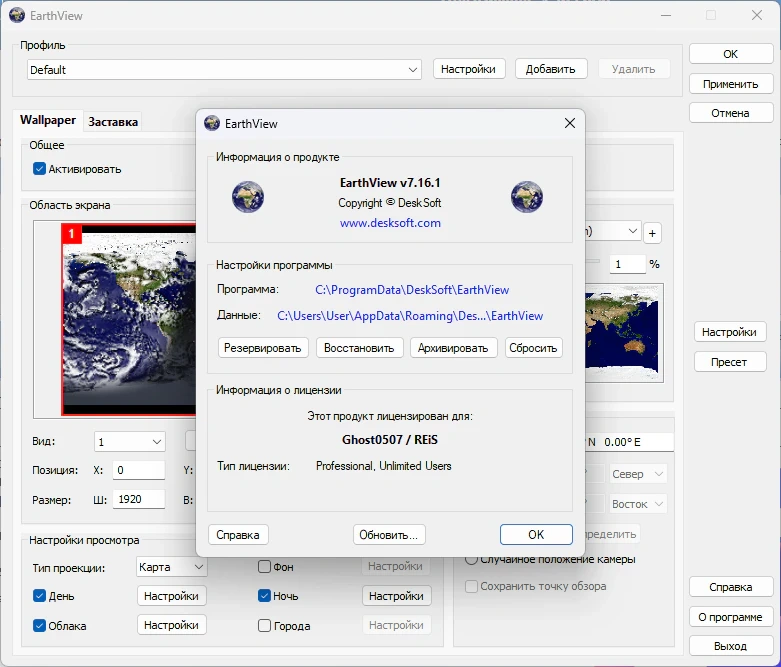
Task: Click the Пресет button
Action: (x=730, y=362)
